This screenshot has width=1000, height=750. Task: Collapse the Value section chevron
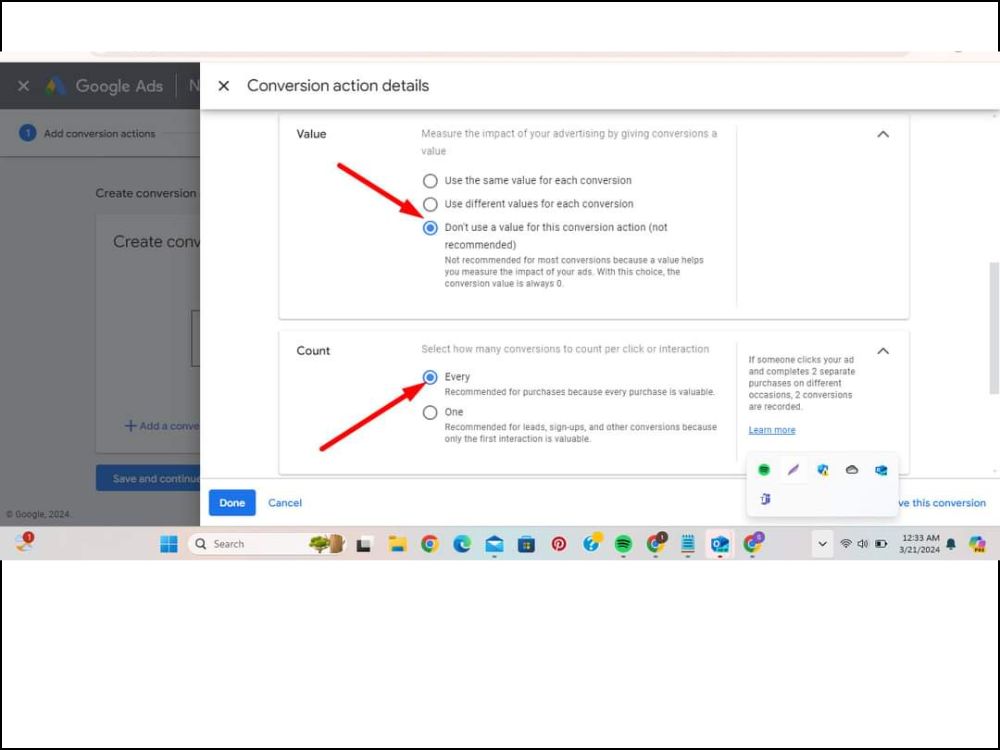pyautogui.click(x=883, y=134)
